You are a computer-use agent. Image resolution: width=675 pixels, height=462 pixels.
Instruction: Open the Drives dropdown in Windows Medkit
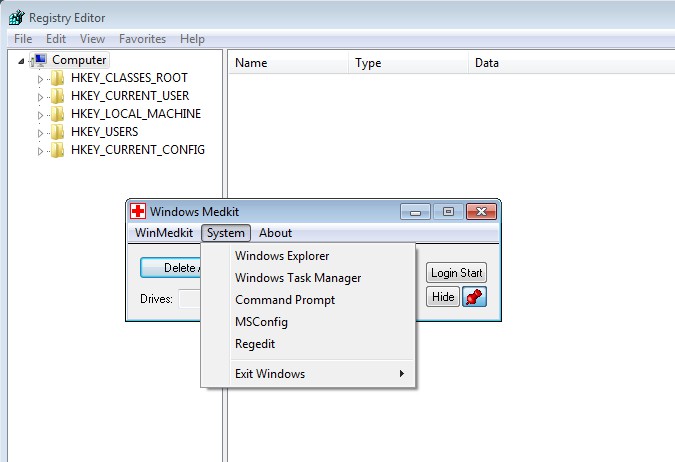tap(189, 299)
